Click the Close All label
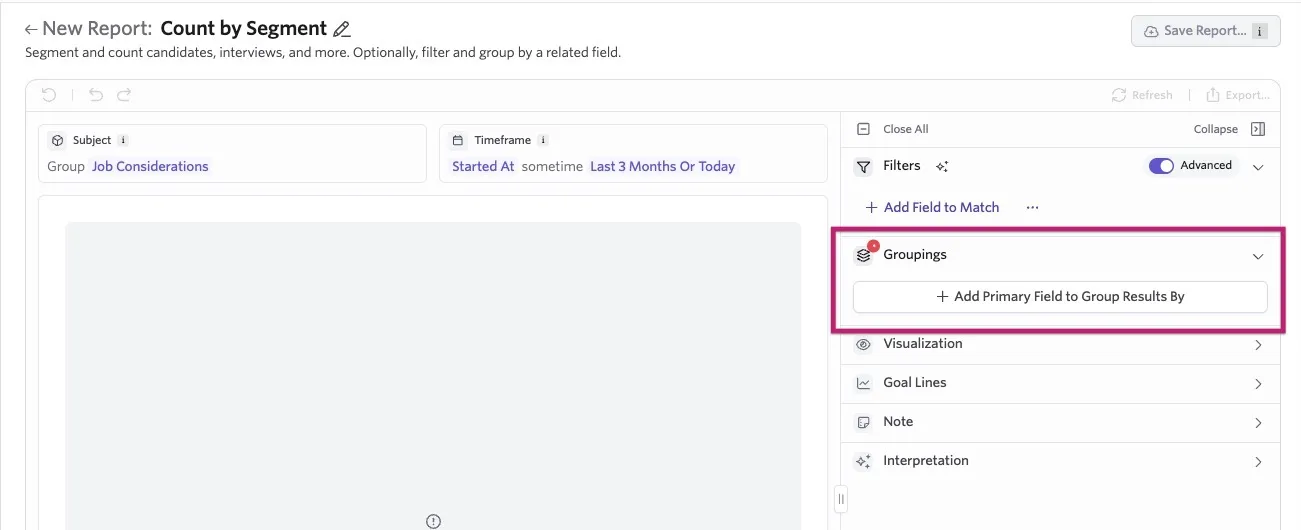 [x=906, y=129]
